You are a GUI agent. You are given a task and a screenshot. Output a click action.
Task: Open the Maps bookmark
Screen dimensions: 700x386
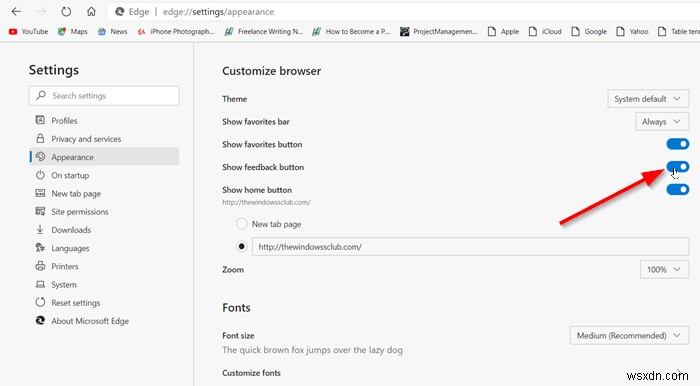tap(72, 31)
